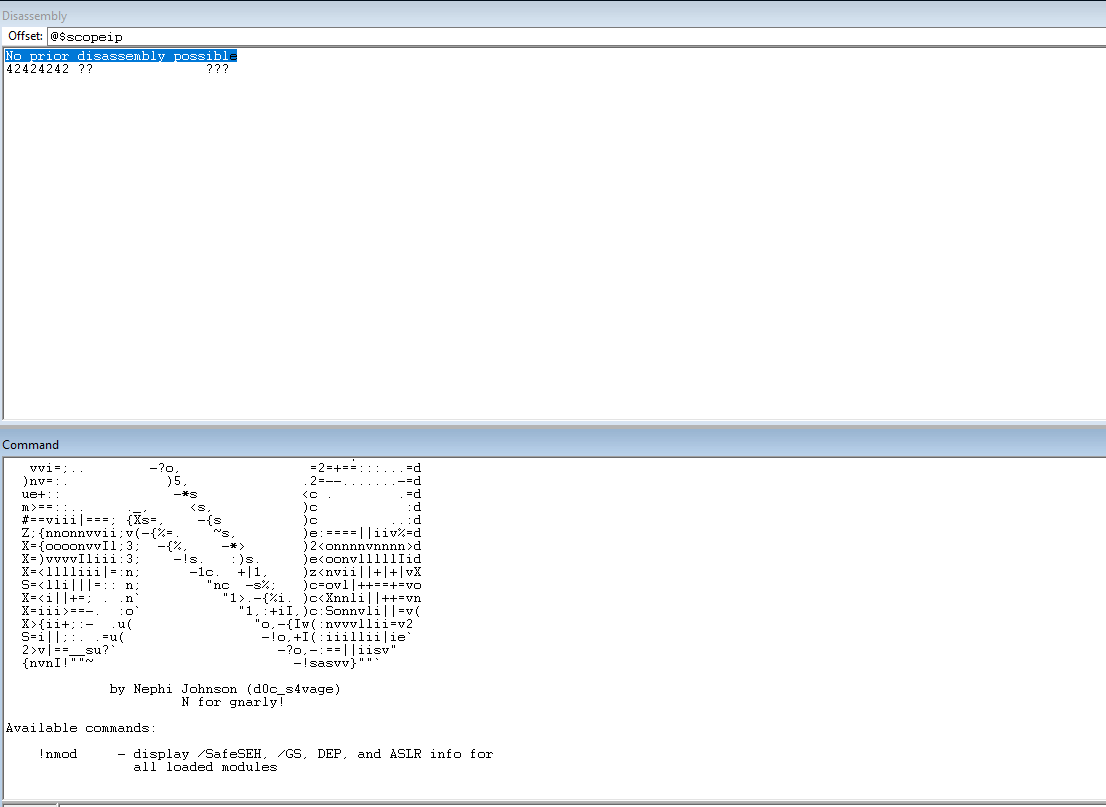Click the 'all loaded modules' text line
The height and width of the screenshot is (807, 1106).
pos(205,767)
